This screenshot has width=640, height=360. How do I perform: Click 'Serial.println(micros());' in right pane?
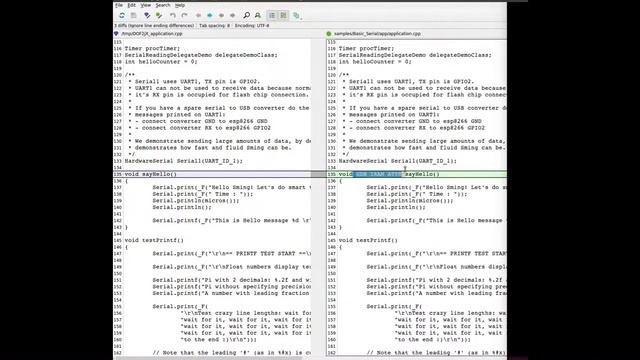point(410,201)
